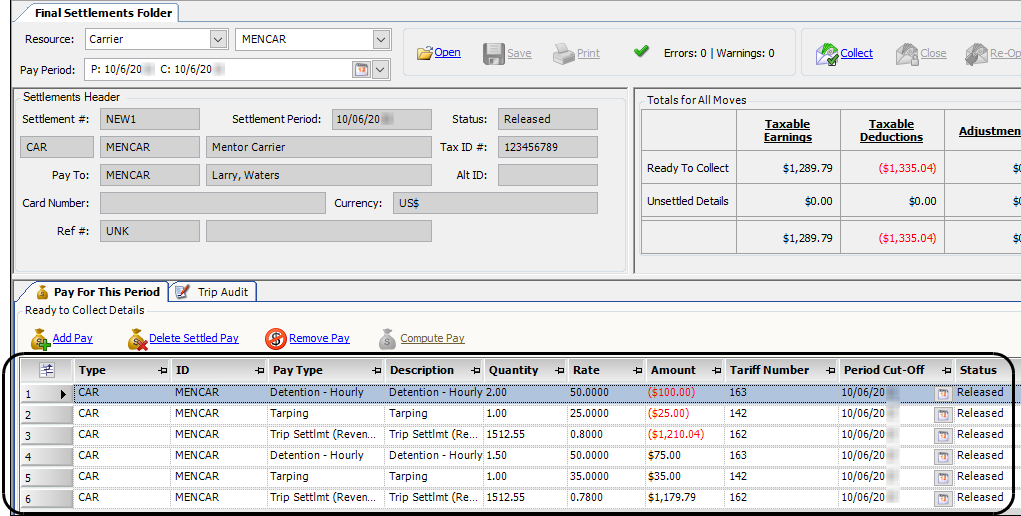Click the Save floppy disk icon

click(x=494, y=53)
